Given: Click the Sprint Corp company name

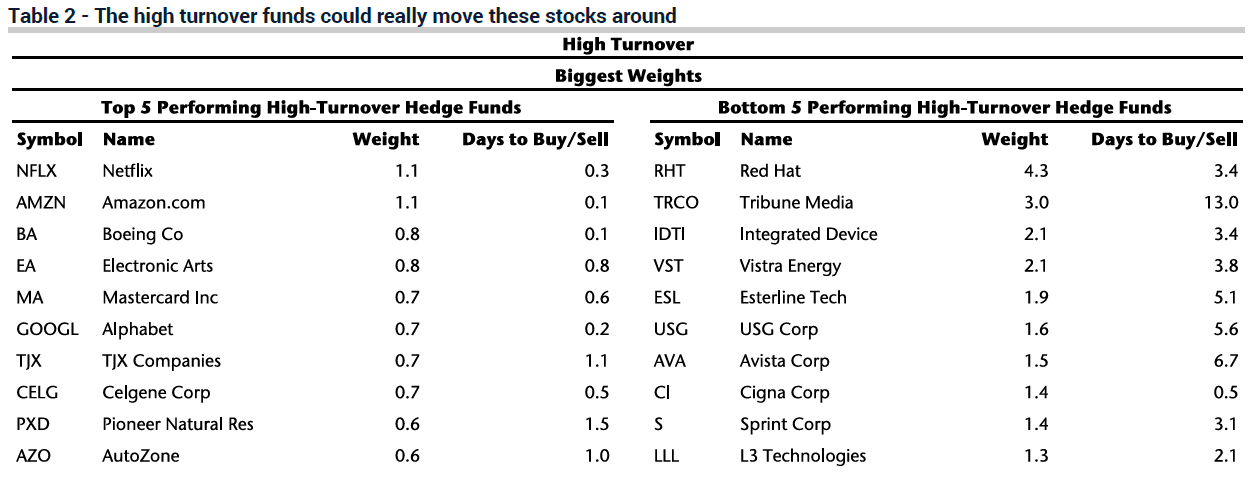Looking at the screenshot, I should coord(785,424).
